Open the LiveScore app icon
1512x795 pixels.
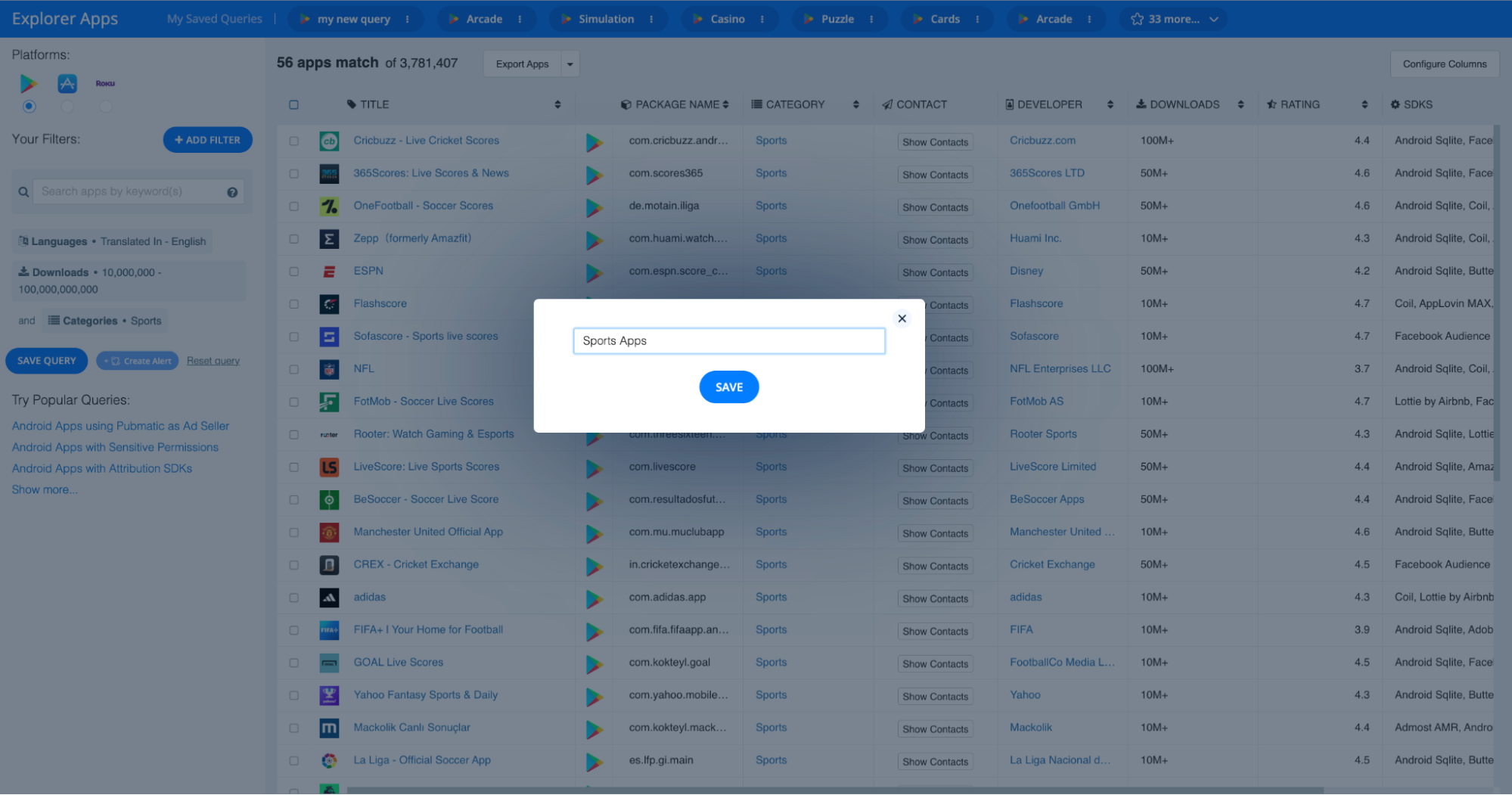(329, 467)
